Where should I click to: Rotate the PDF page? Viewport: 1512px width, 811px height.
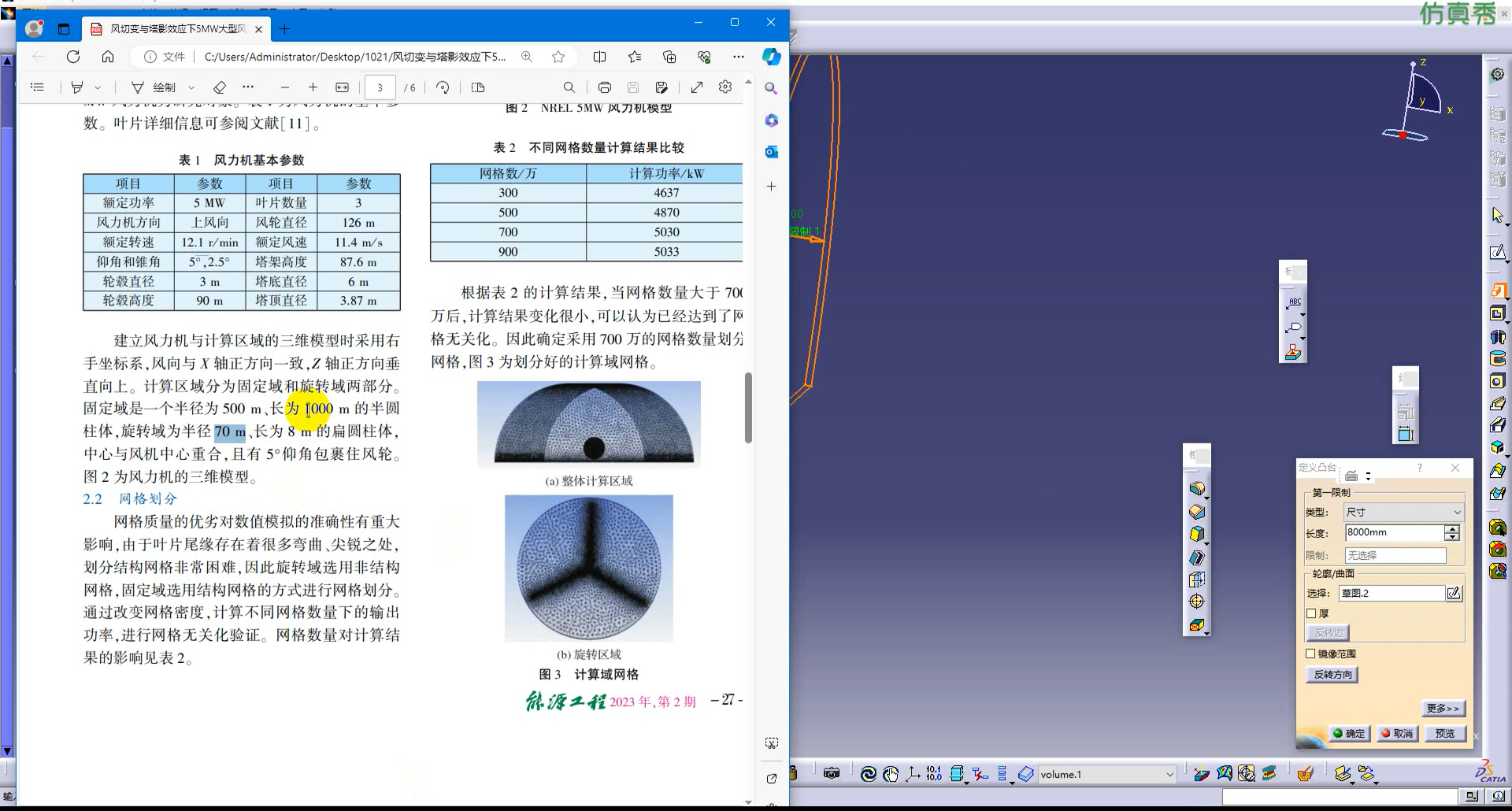(x=443, y=87)
